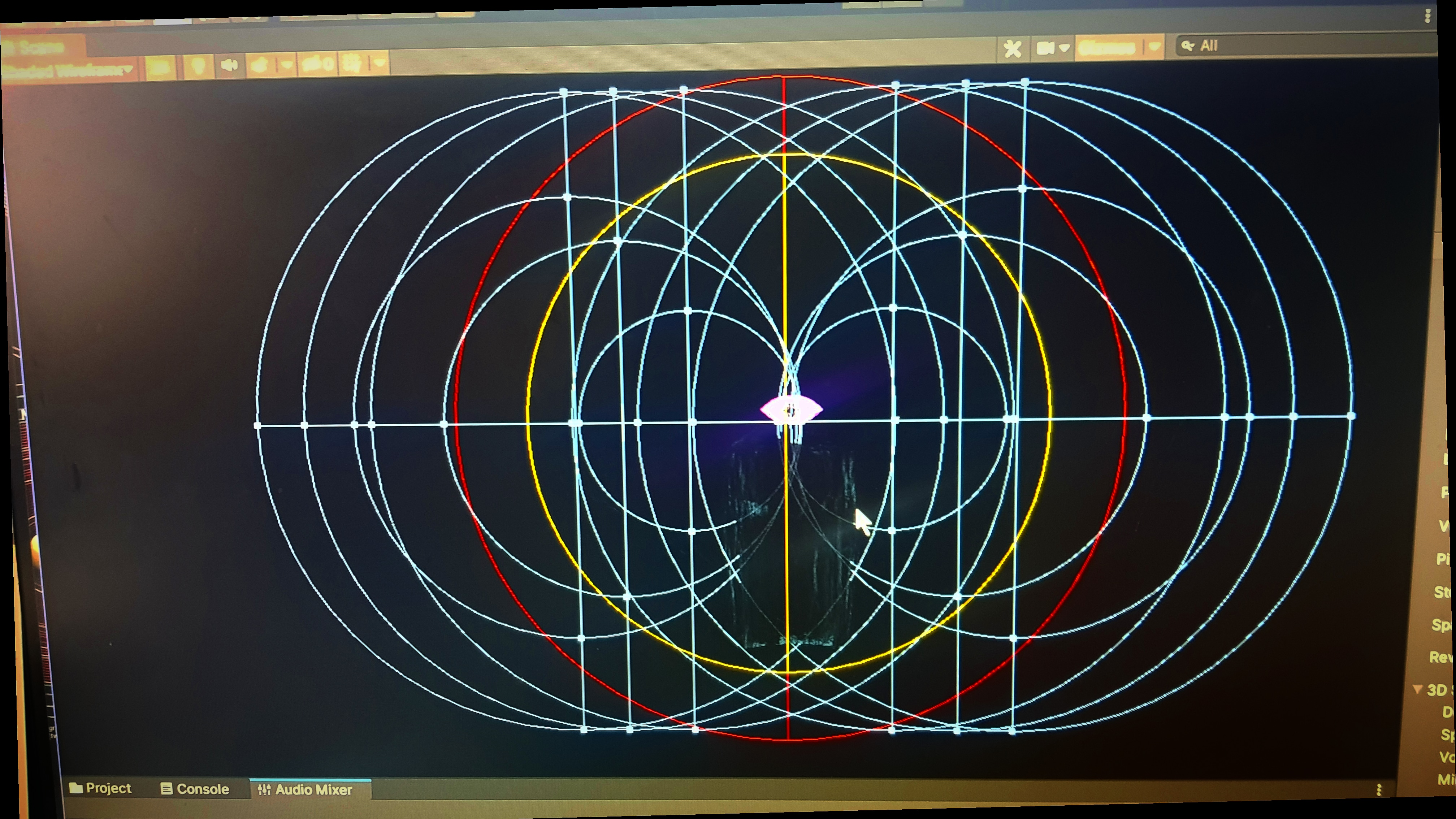Click the scene effects icon

point(260,66)
